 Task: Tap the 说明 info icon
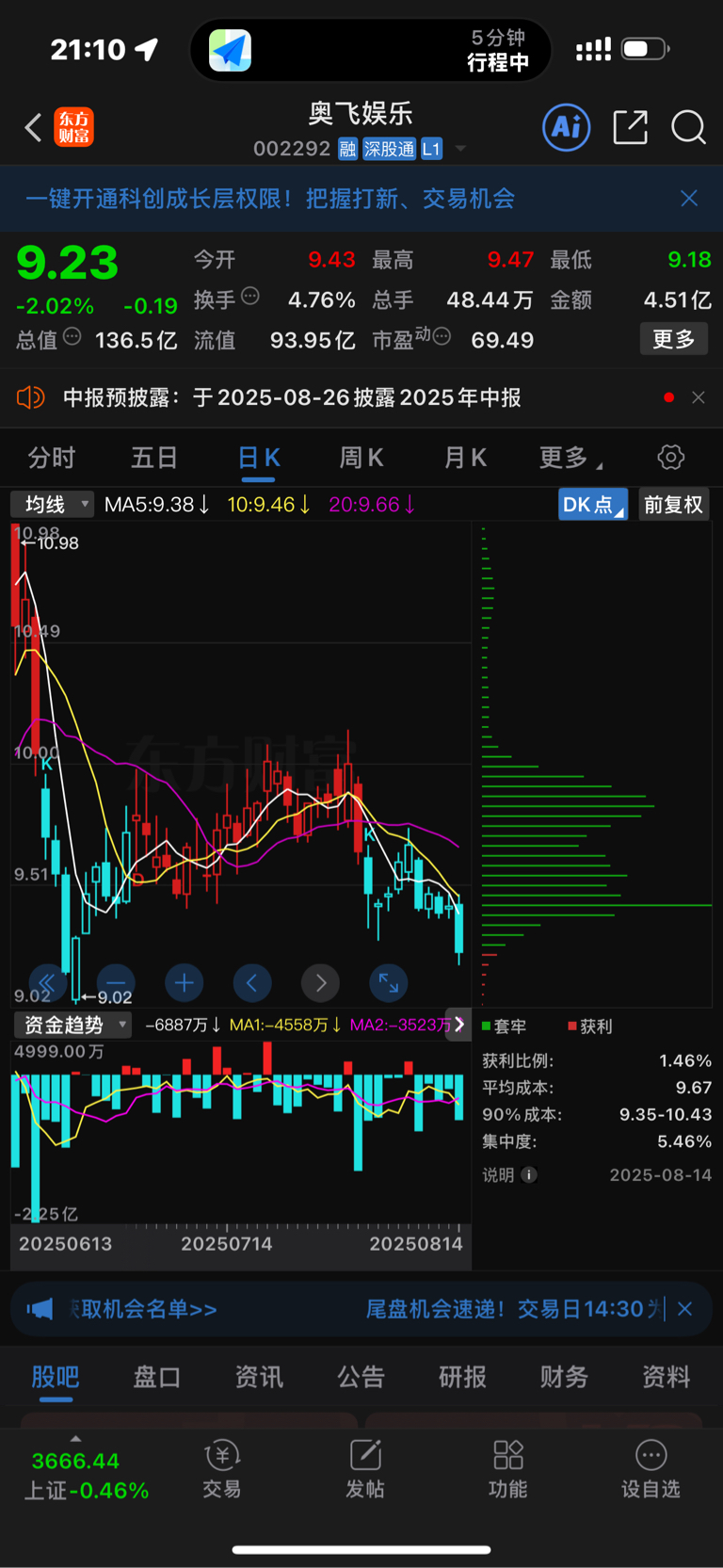pos(529,1174)
